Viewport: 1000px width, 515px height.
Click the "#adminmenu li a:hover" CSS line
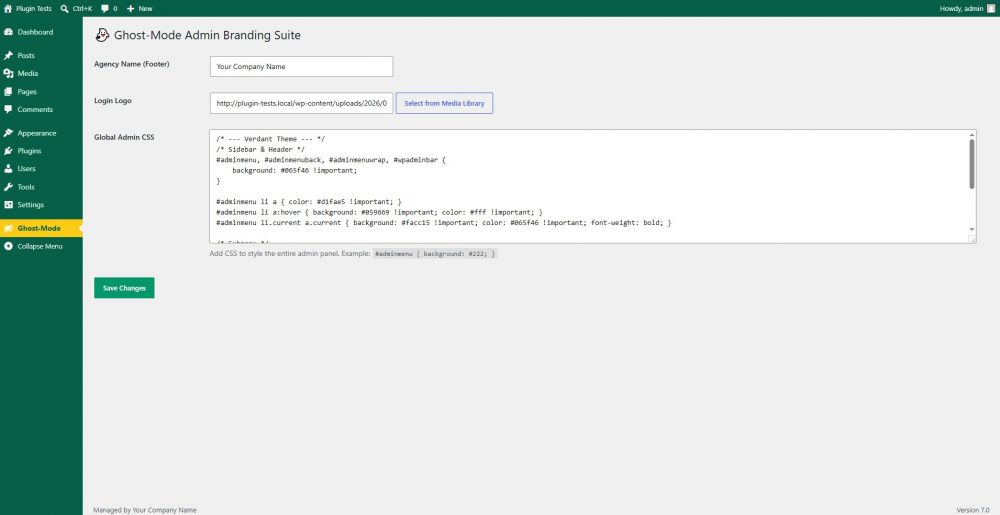[381, 212]
